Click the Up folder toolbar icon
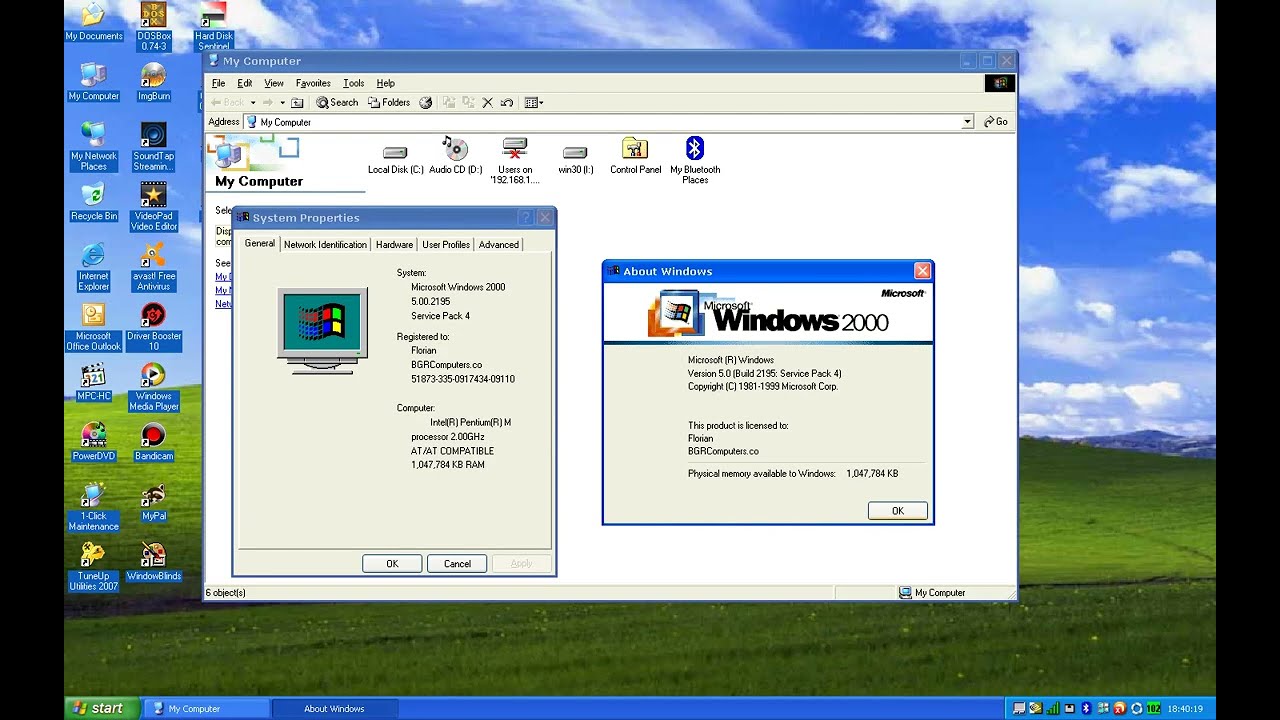This screenshot has height=720, width=1280. (x=297, y=103)
